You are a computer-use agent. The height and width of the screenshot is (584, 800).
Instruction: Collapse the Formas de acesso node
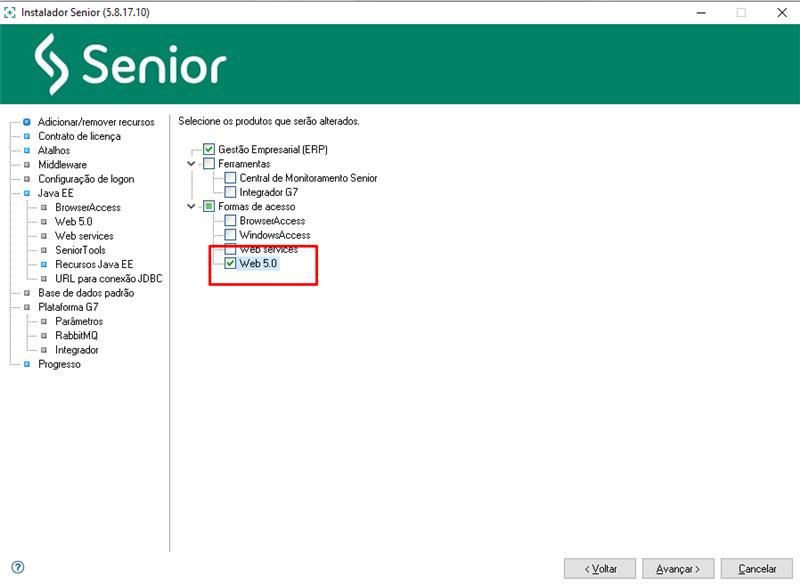pyautogui.click(x=191, y=207)
